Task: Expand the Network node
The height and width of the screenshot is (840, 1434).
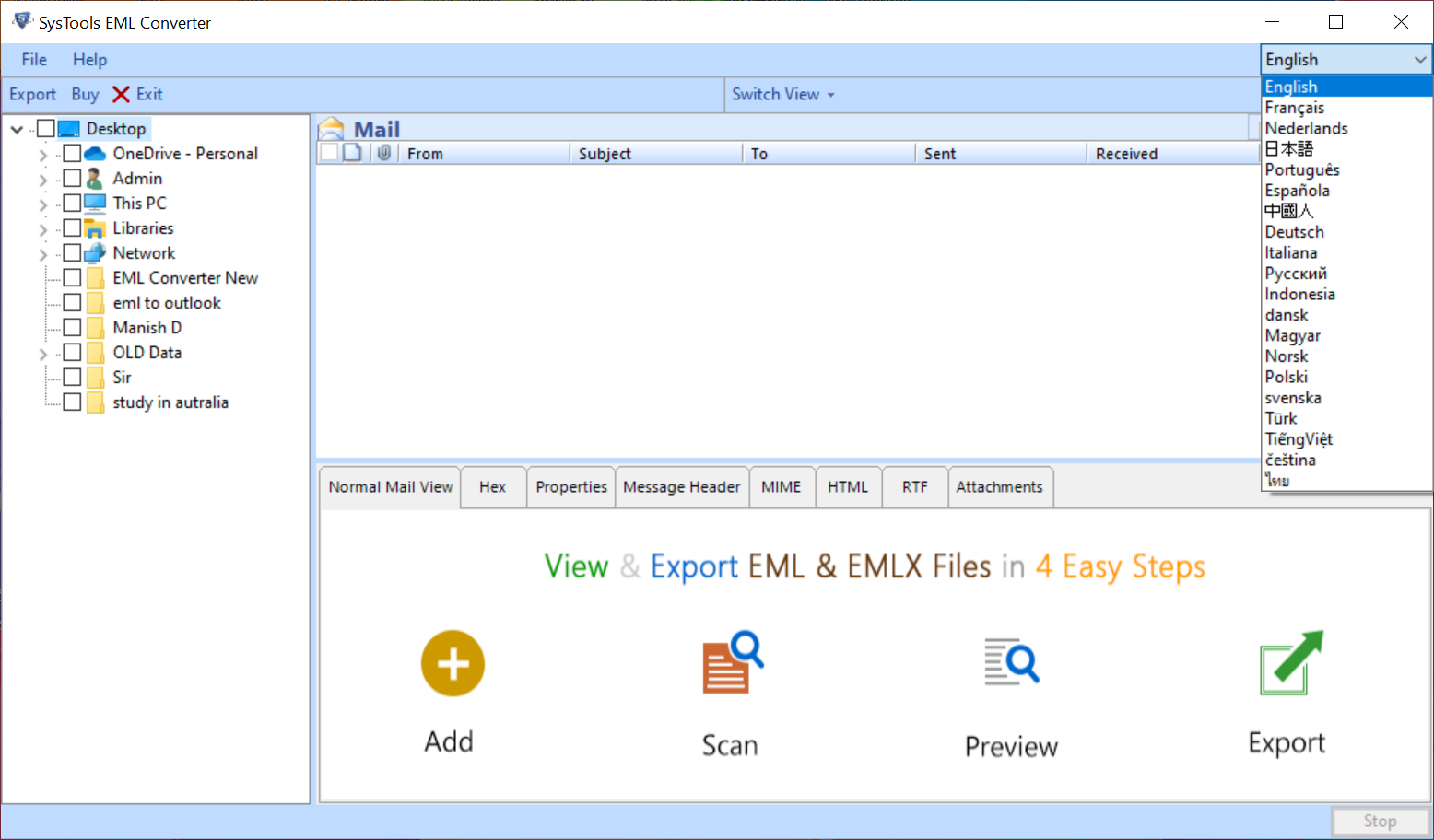Action: tap(43, 254)
